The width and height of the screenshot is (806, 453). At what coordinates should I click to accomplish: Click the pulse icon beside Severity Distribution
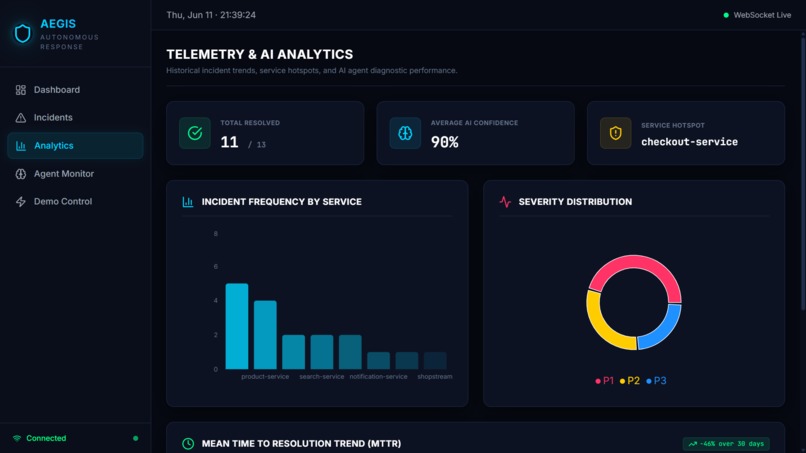coord(505,202)
